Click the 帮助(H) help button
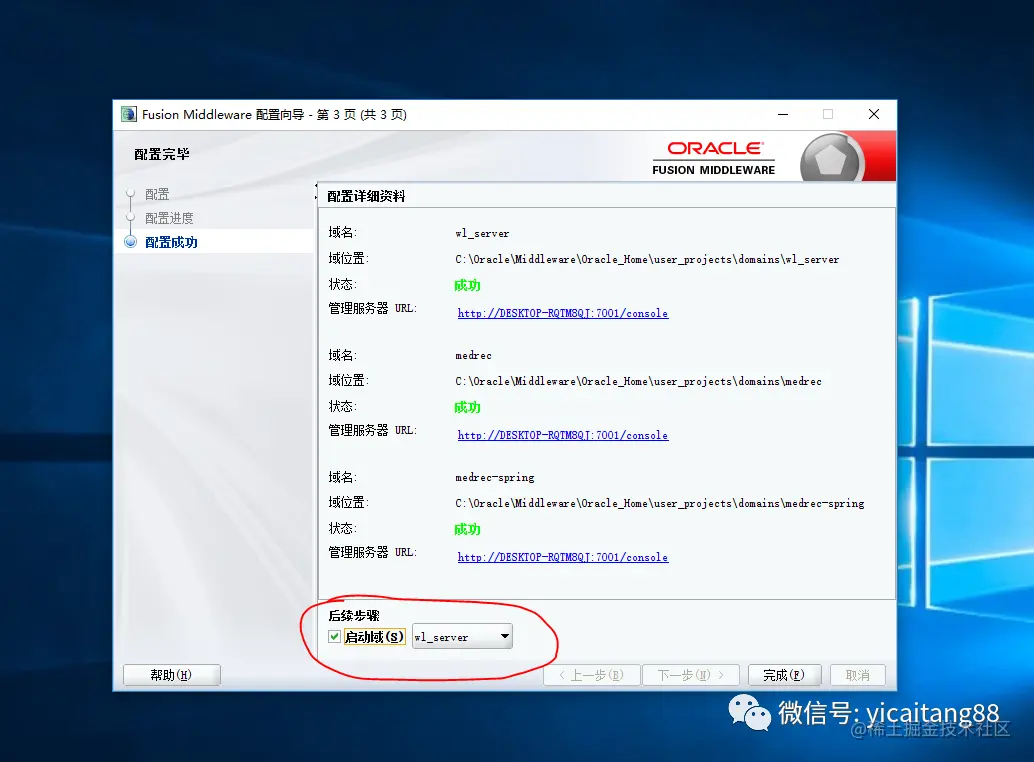 (171, 675)
